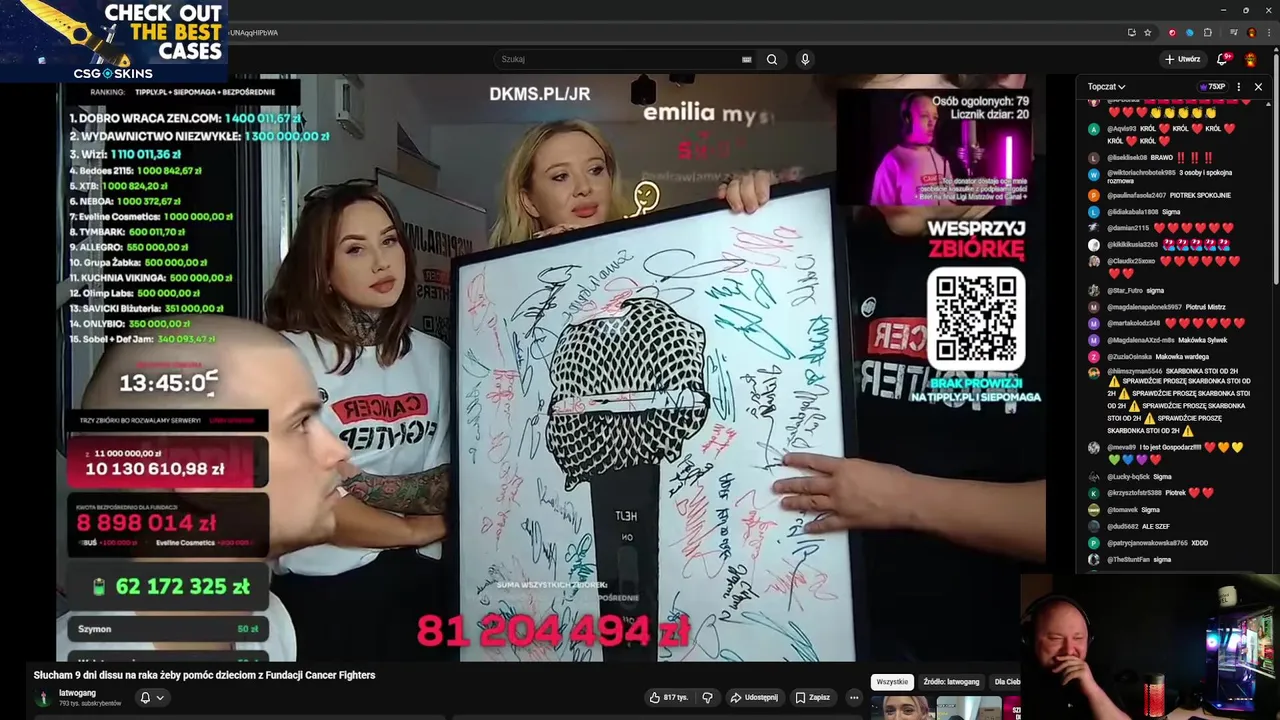Open the on-screen keyboard icon in search

pos(746,59)
